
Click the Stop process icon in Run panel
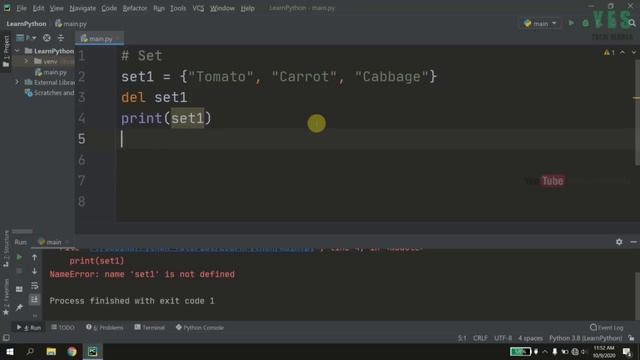[19, 271]
